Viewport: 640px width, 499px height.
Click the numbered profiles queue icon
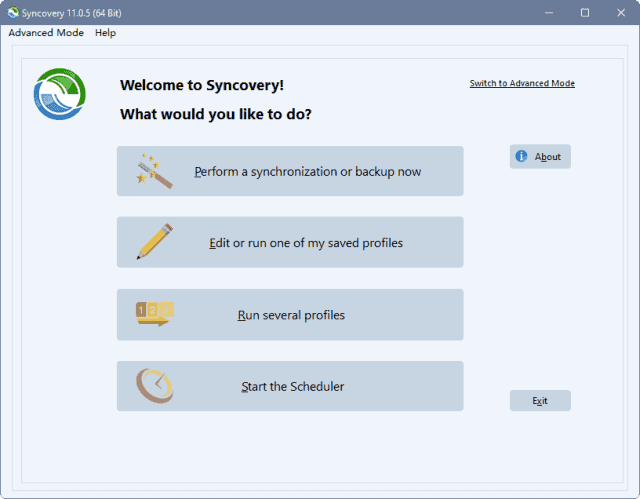pyautogui.click(x=154, y=314)
